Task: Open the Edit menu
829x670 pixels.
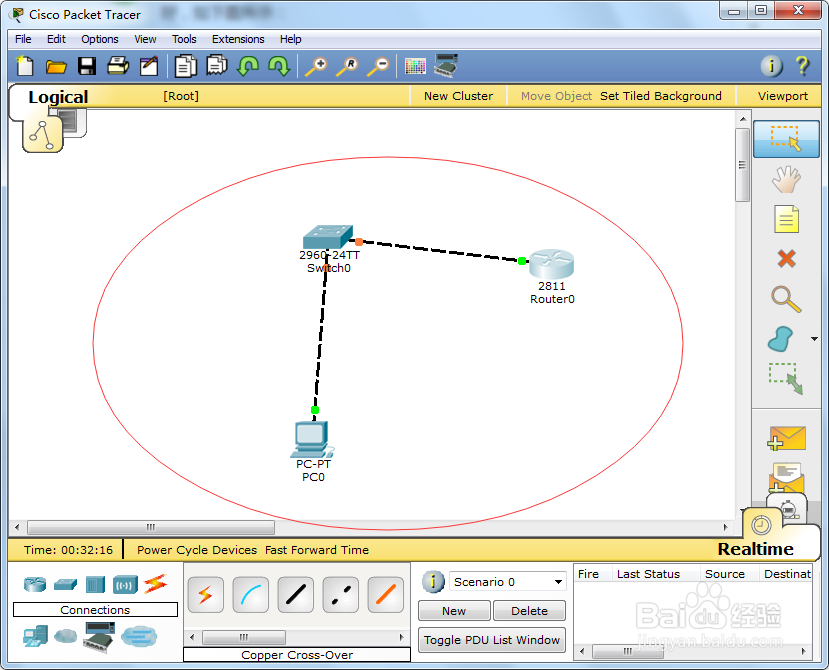Action: [x=56, y=39]
